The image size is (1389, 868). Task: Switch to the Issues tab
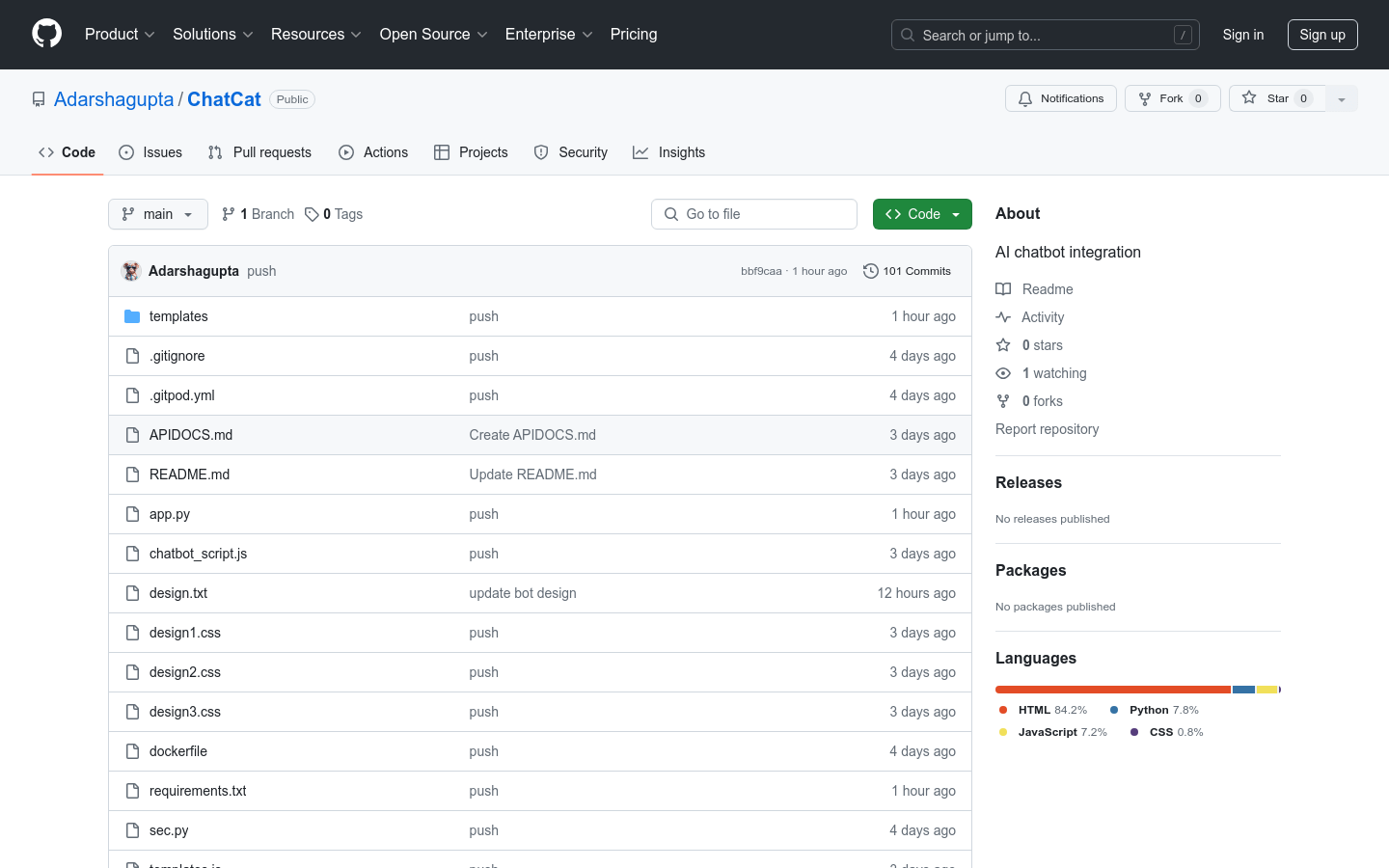[x=150, y=152]
